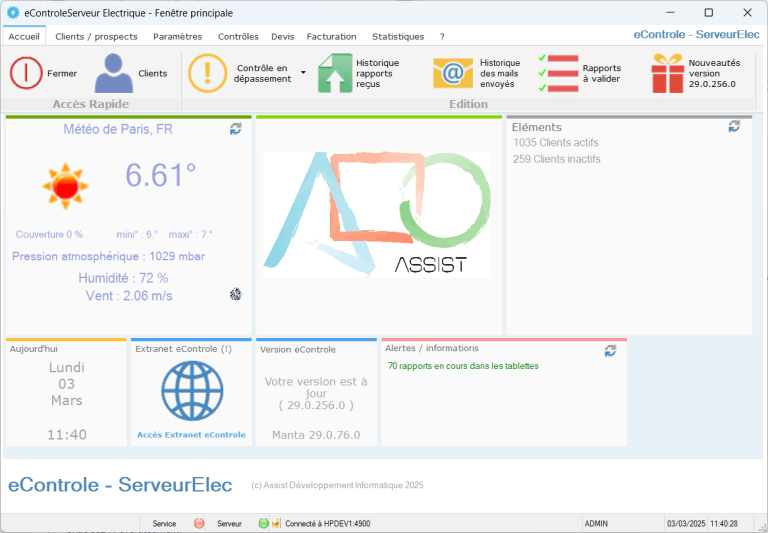Open the green Historique rapports reçus icon
The width and height of the screenshot is (768, 533).
coord(335,73)
